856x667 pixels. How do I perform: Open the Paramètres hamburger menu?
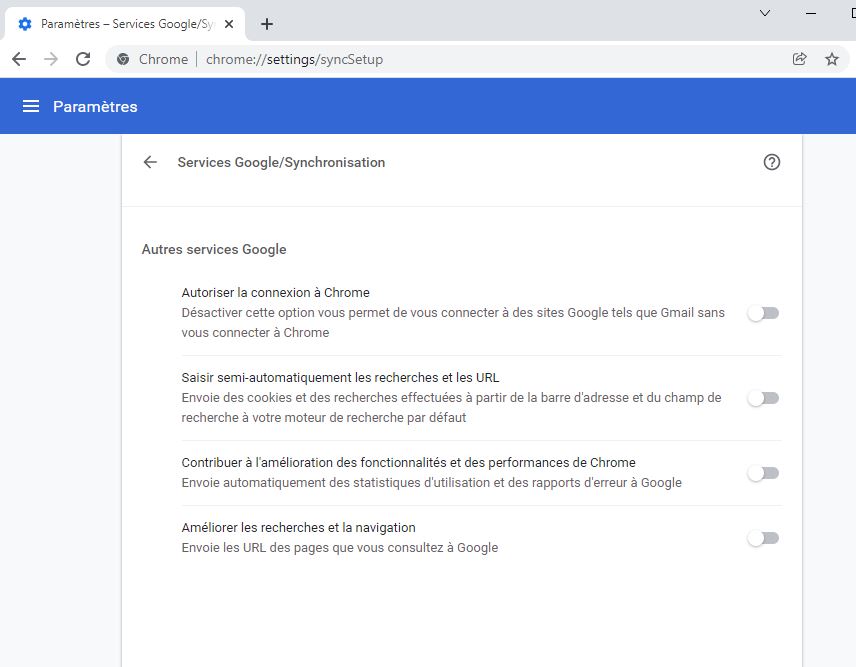tap(31, 106)
